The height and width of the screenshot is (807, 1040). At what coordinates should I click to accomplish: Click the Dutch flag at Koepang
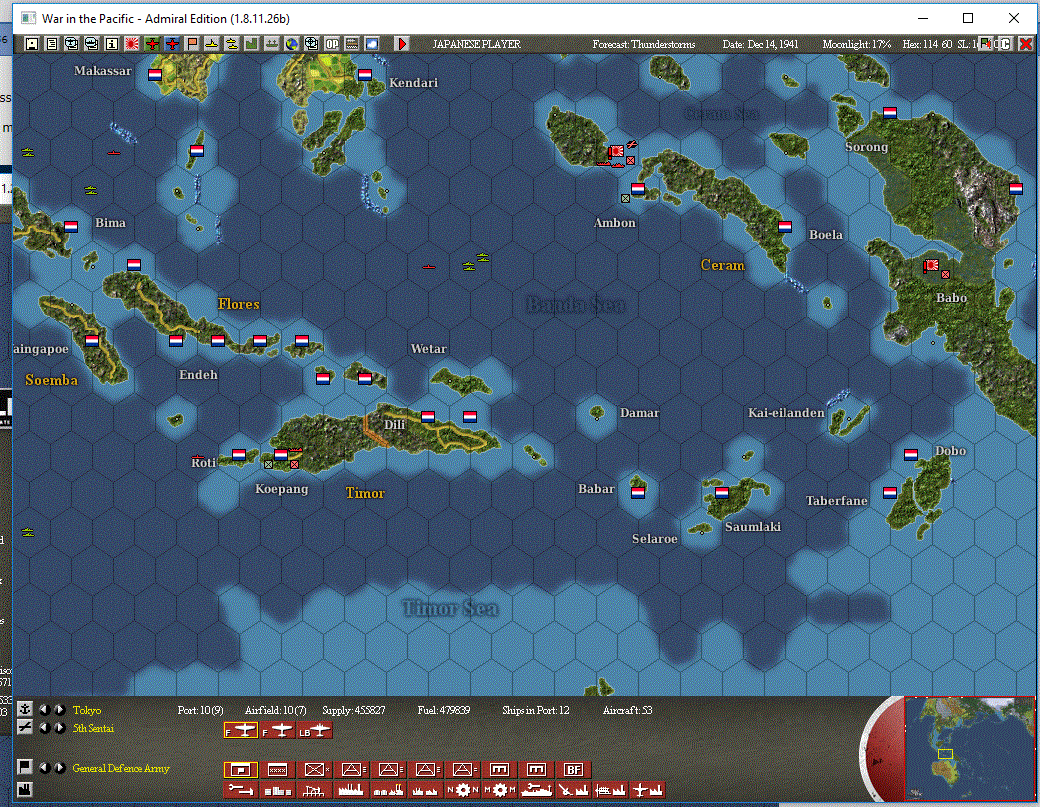coord(281,455)
